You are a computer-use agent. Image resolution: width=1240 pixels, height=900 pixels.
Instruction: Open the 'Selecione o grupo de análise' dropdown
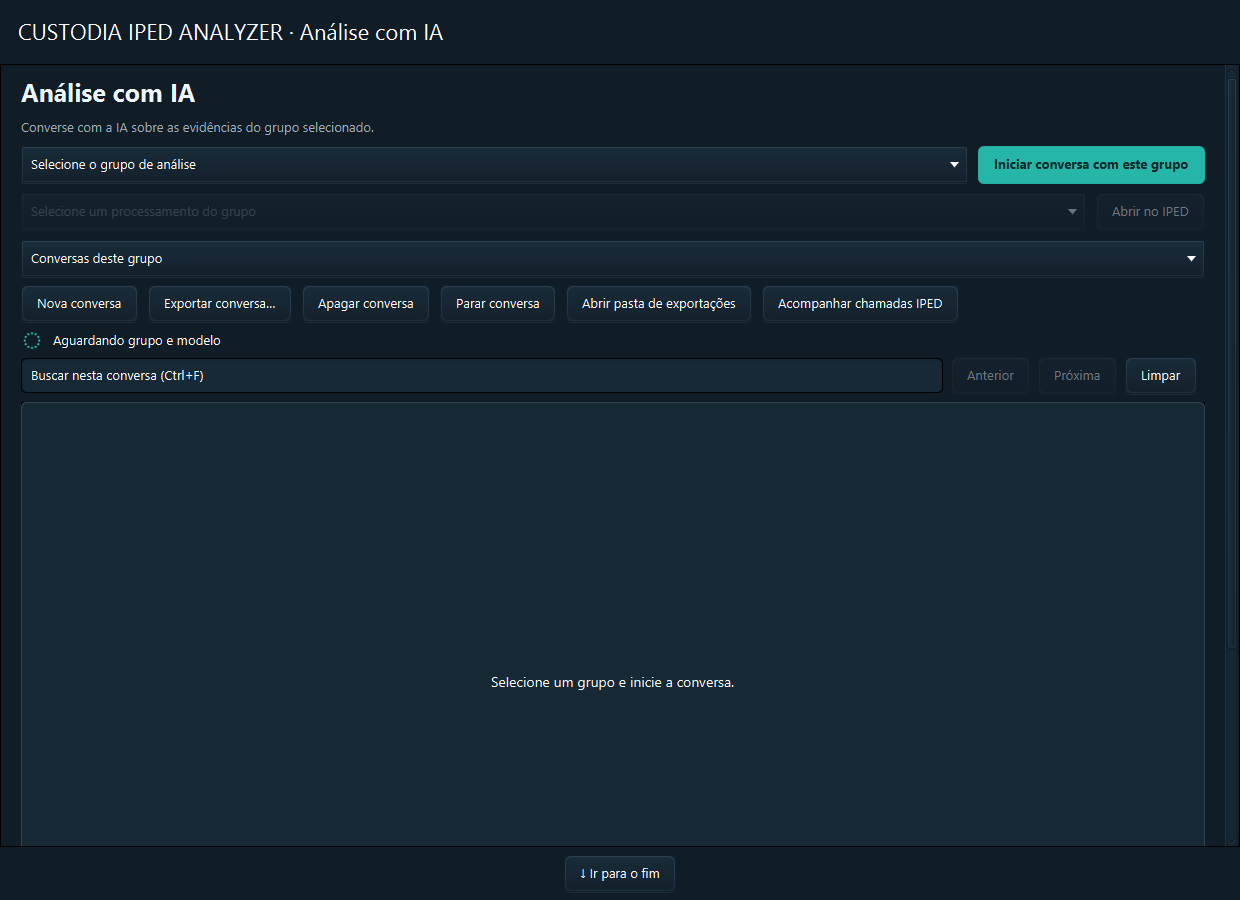click(494, 165)
